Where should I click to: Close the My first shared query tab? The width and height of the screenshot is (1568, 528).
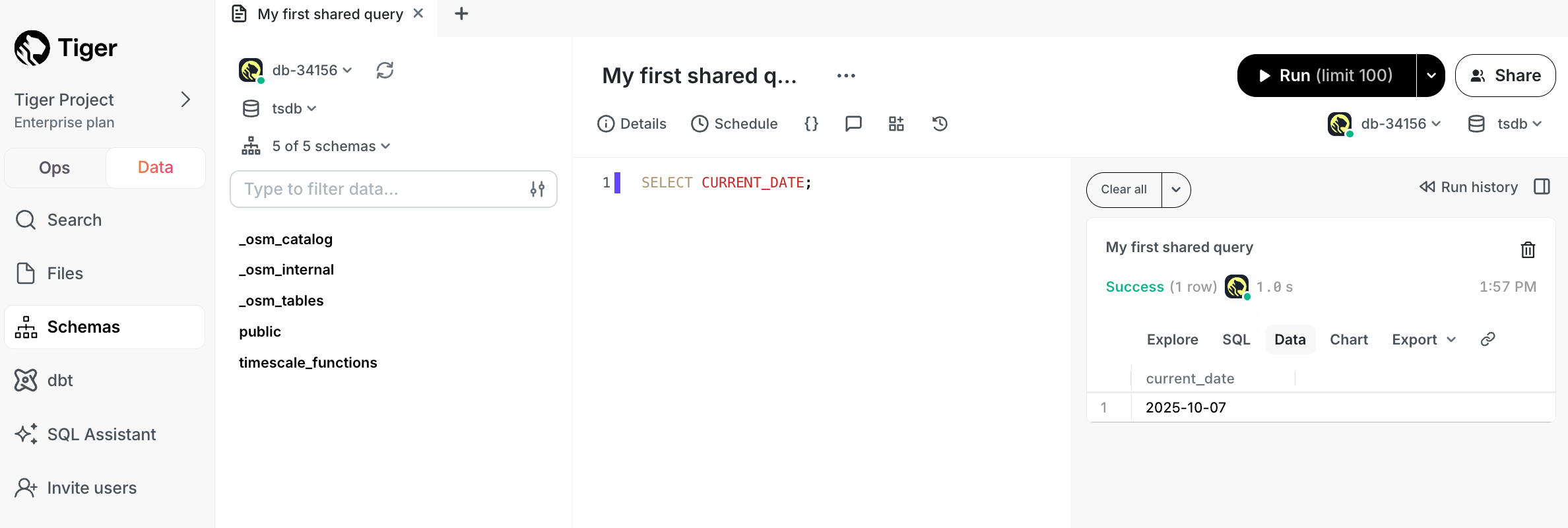pyautogui.click(x=418, y=13)
